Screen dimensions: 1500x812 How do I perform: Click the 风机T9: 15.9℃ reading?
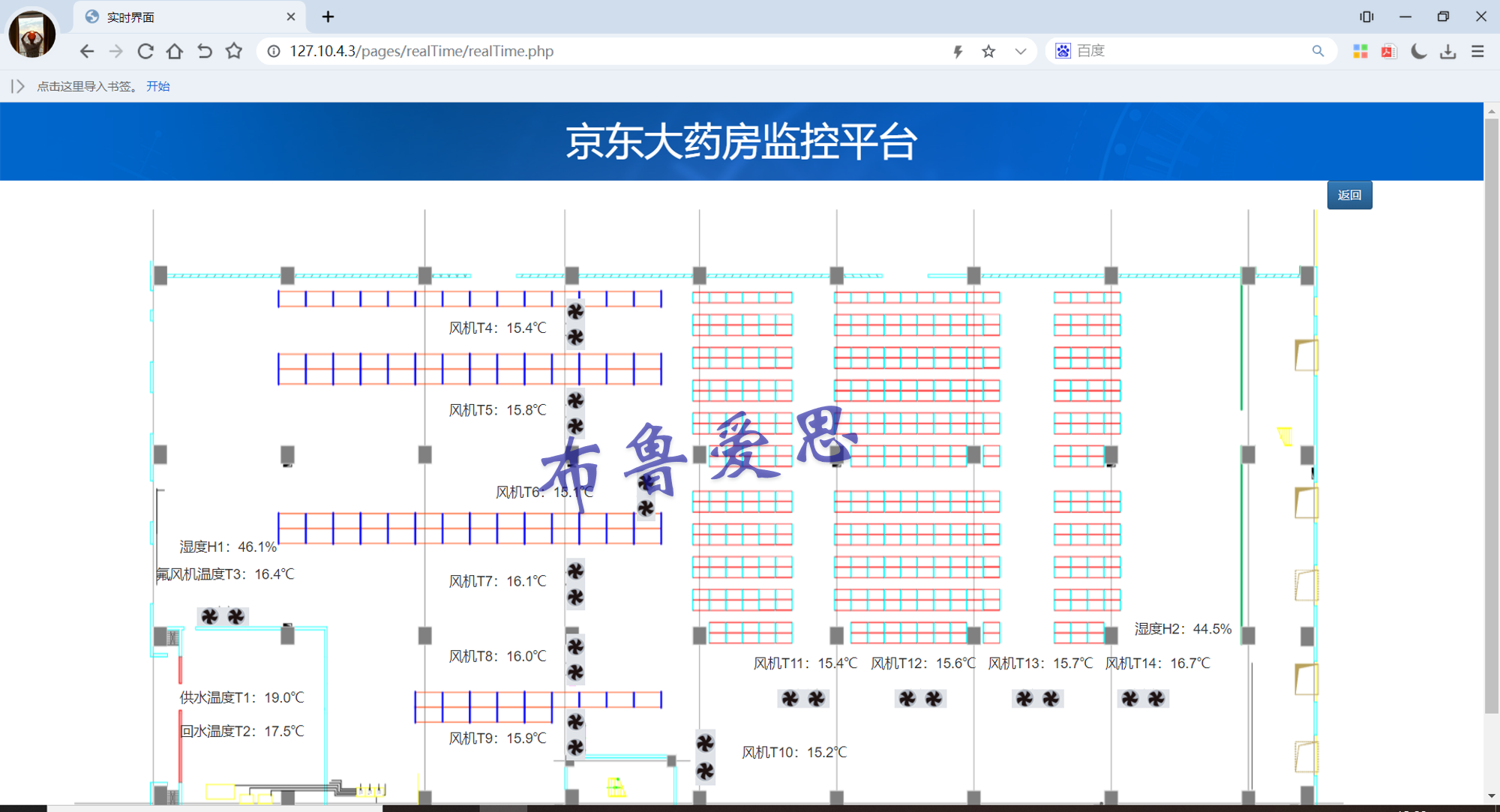tap(497, 739)
